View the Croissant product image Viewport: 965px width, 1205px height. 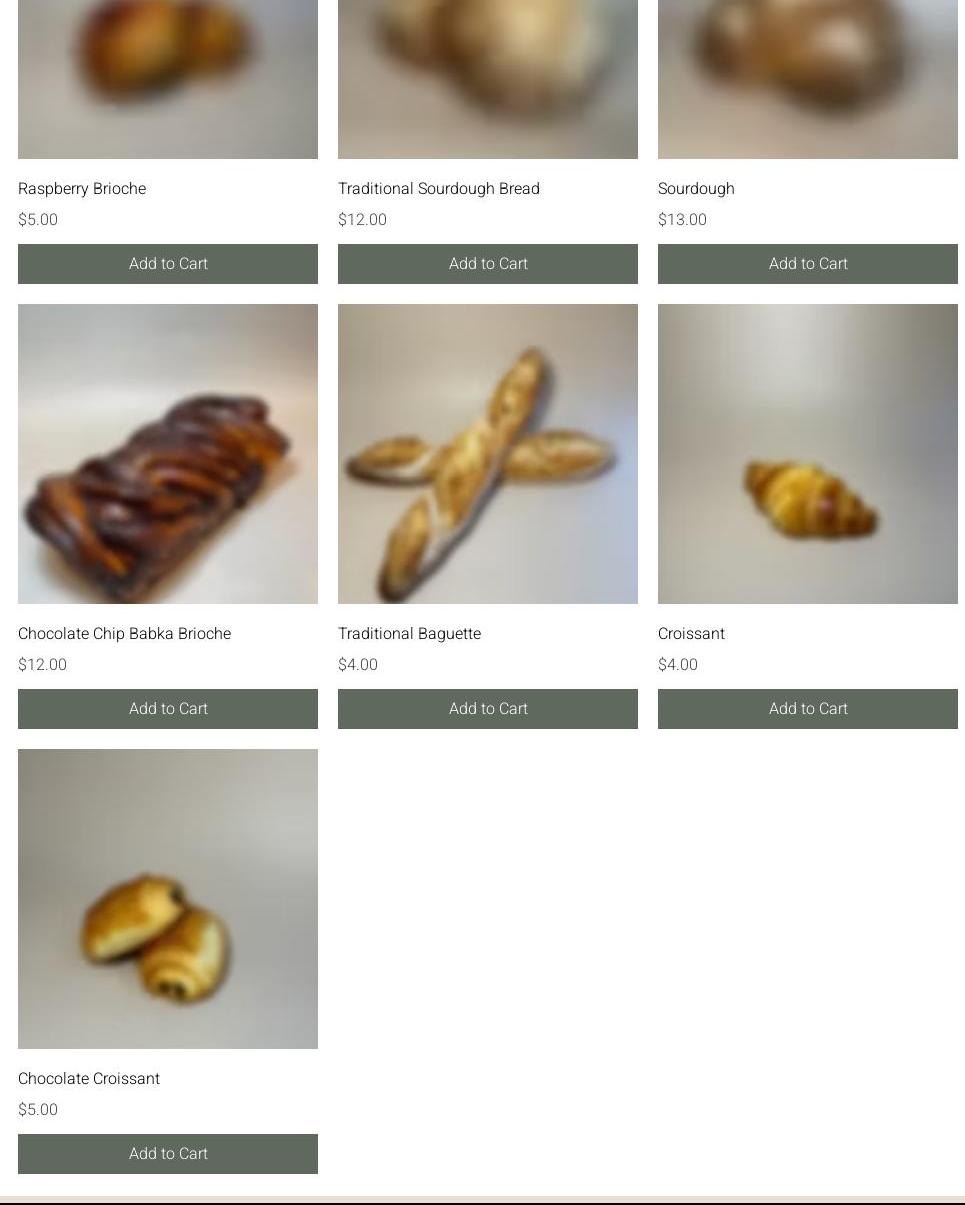pos(808,454)
